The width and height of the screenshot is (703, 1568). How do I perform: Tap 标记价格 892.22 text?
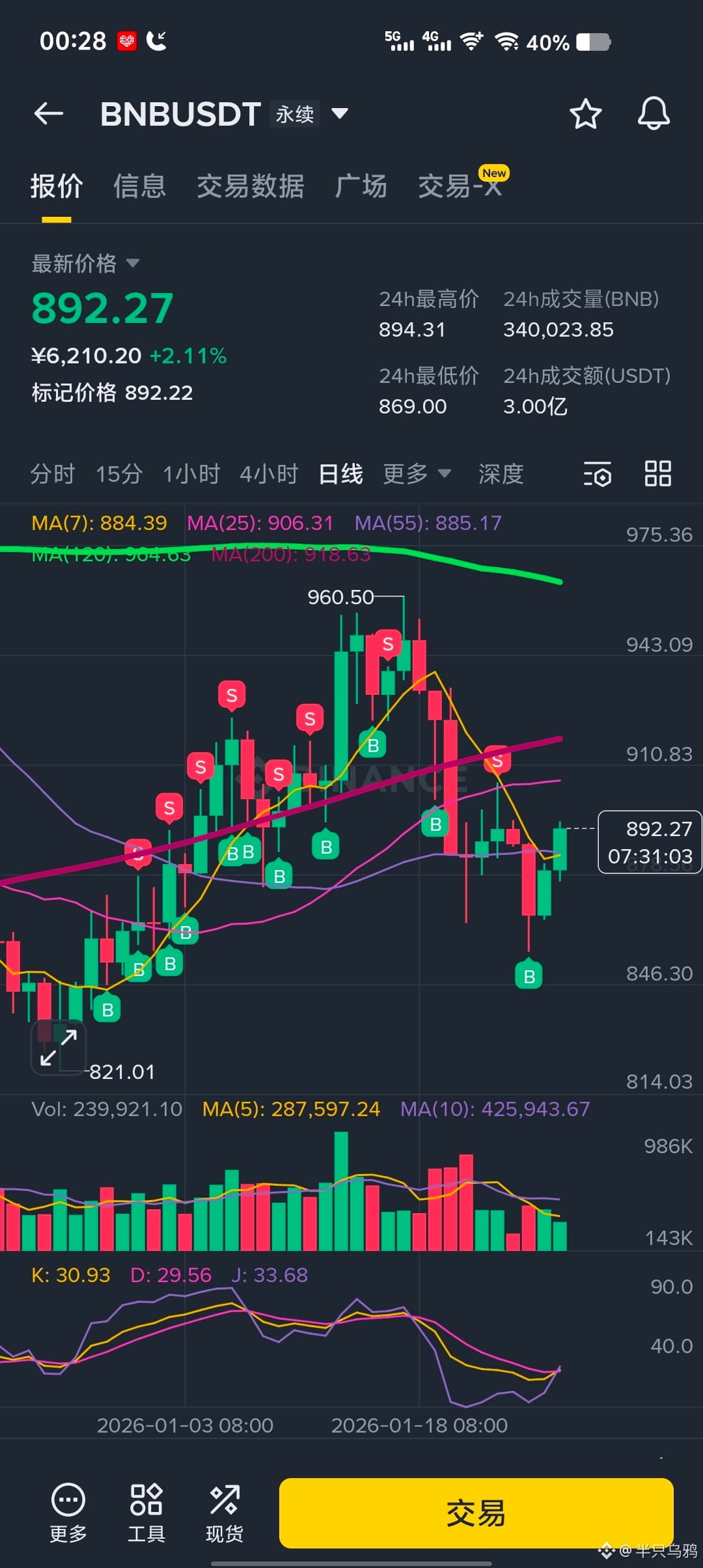tap(112, 393)
